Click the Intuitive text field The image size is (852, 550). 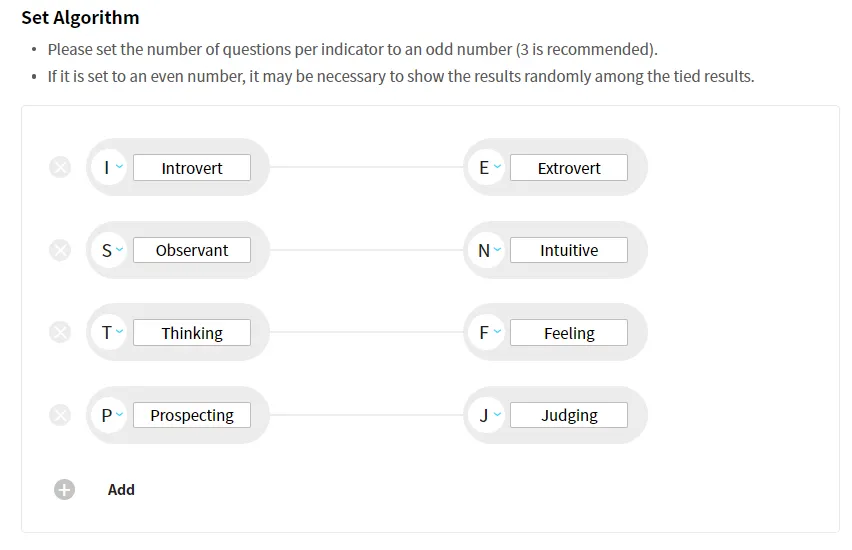[x=569, y=250]
